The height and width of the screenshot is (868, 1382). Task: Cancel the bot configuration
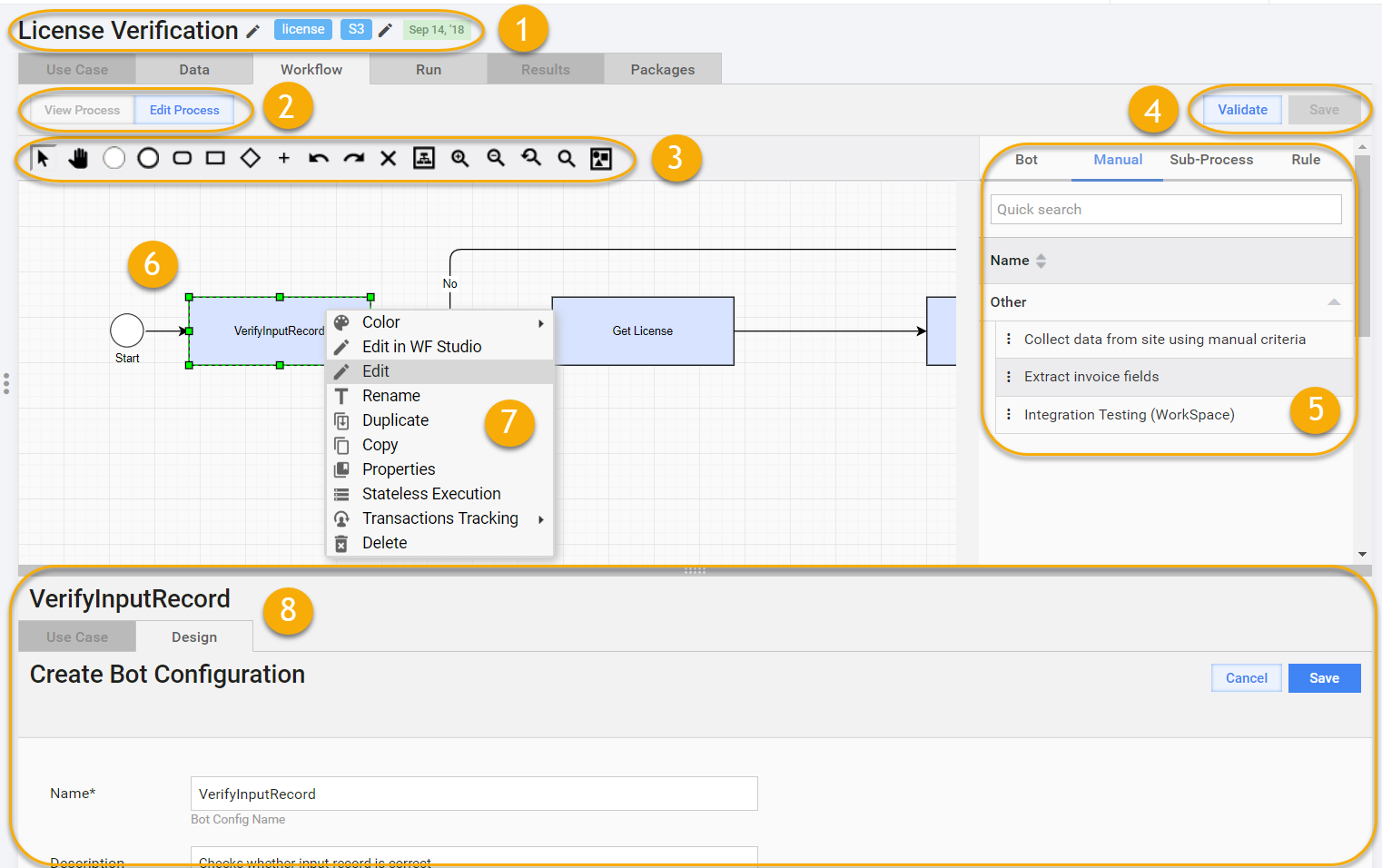(1247, 678)
